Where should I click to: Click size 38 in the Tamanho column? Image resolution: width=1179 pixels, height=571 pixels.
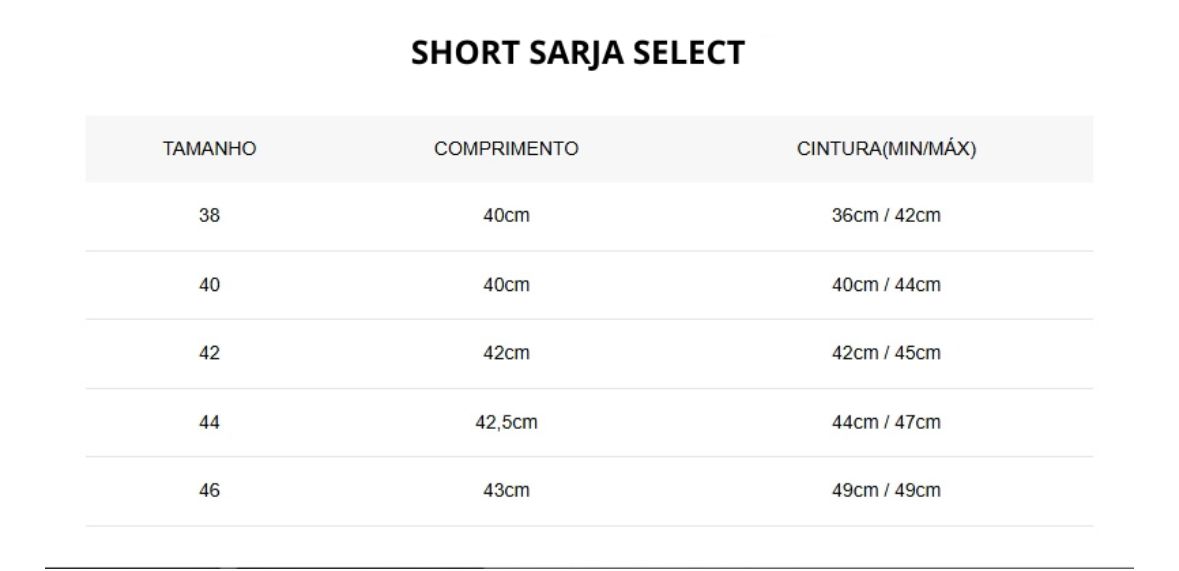(209, 216)
